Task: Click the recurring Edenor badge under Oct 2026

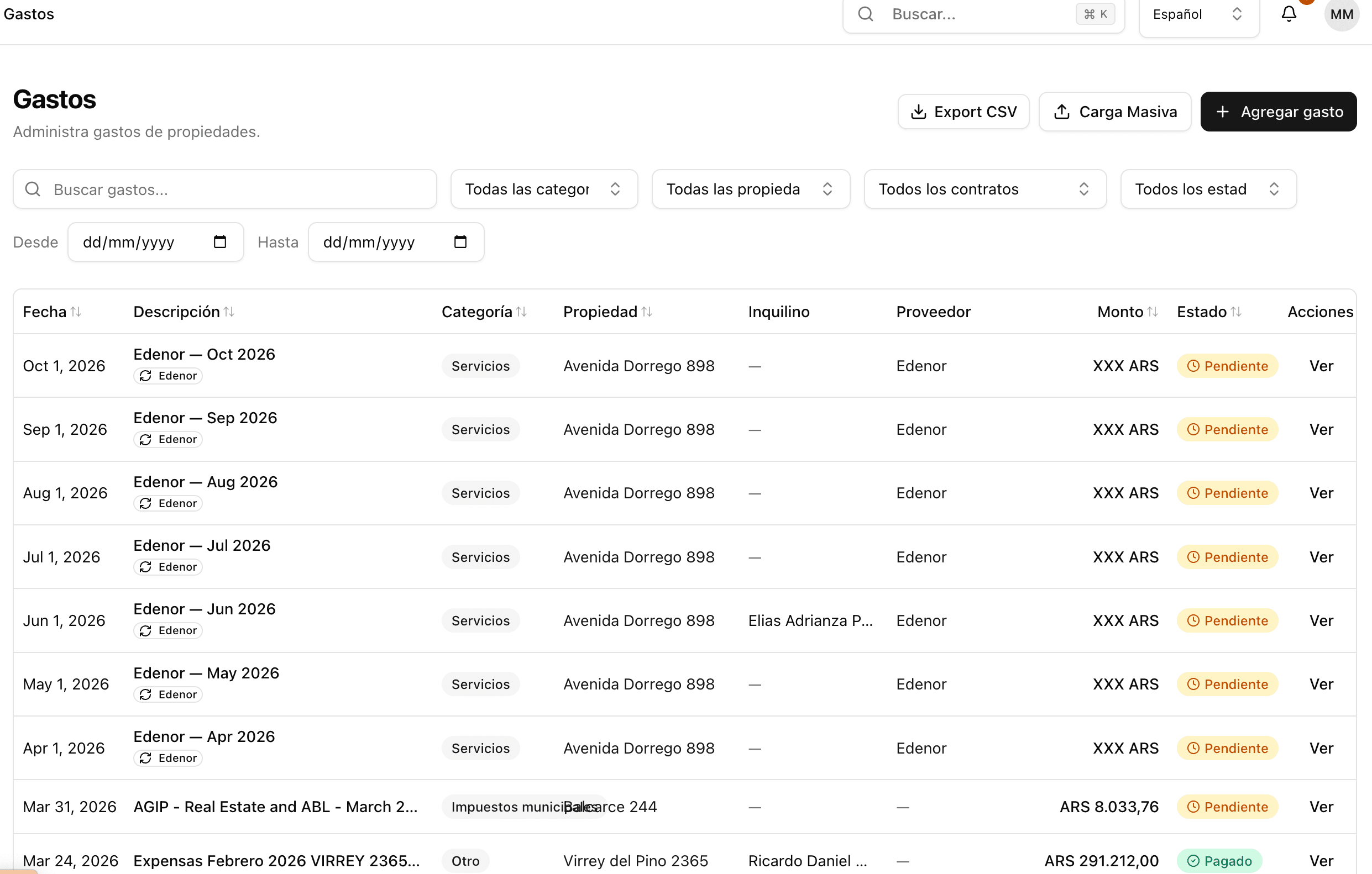Action: (x=168, y=376)
